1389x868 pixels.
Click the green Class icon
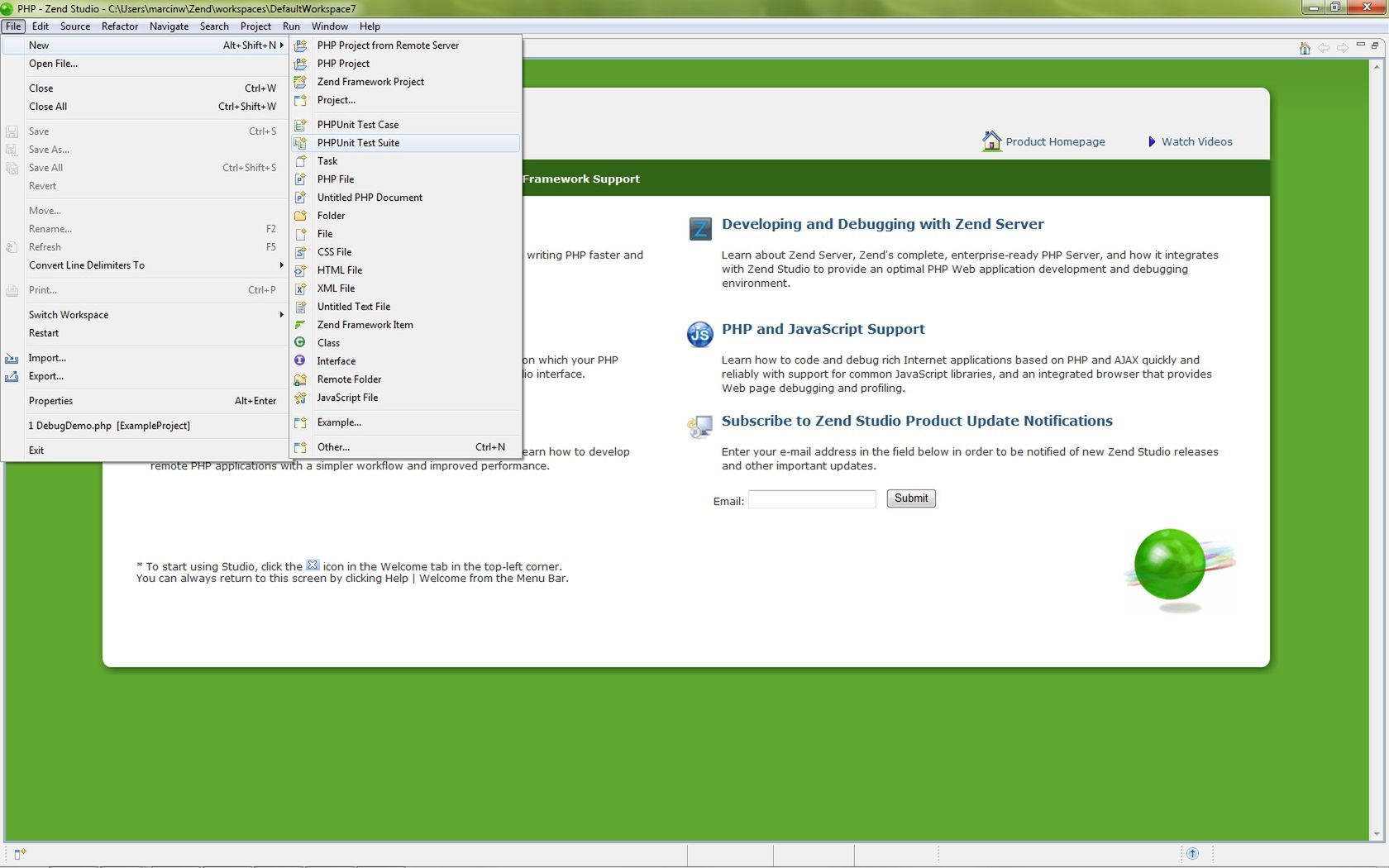tap(301, 342)
